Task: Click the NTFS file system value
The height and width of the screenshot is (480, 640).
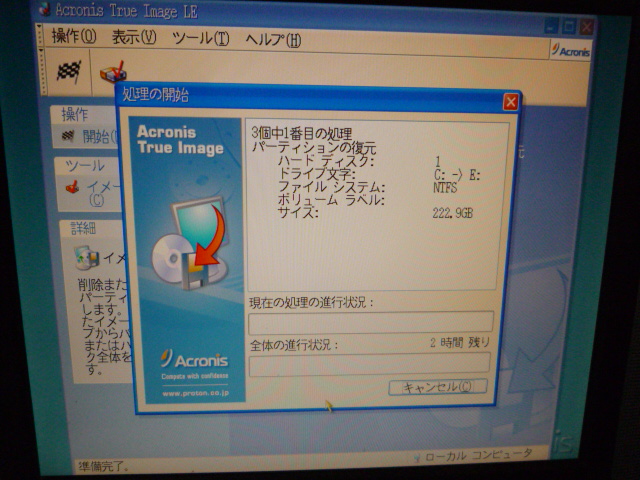Action: coord(445,188)
